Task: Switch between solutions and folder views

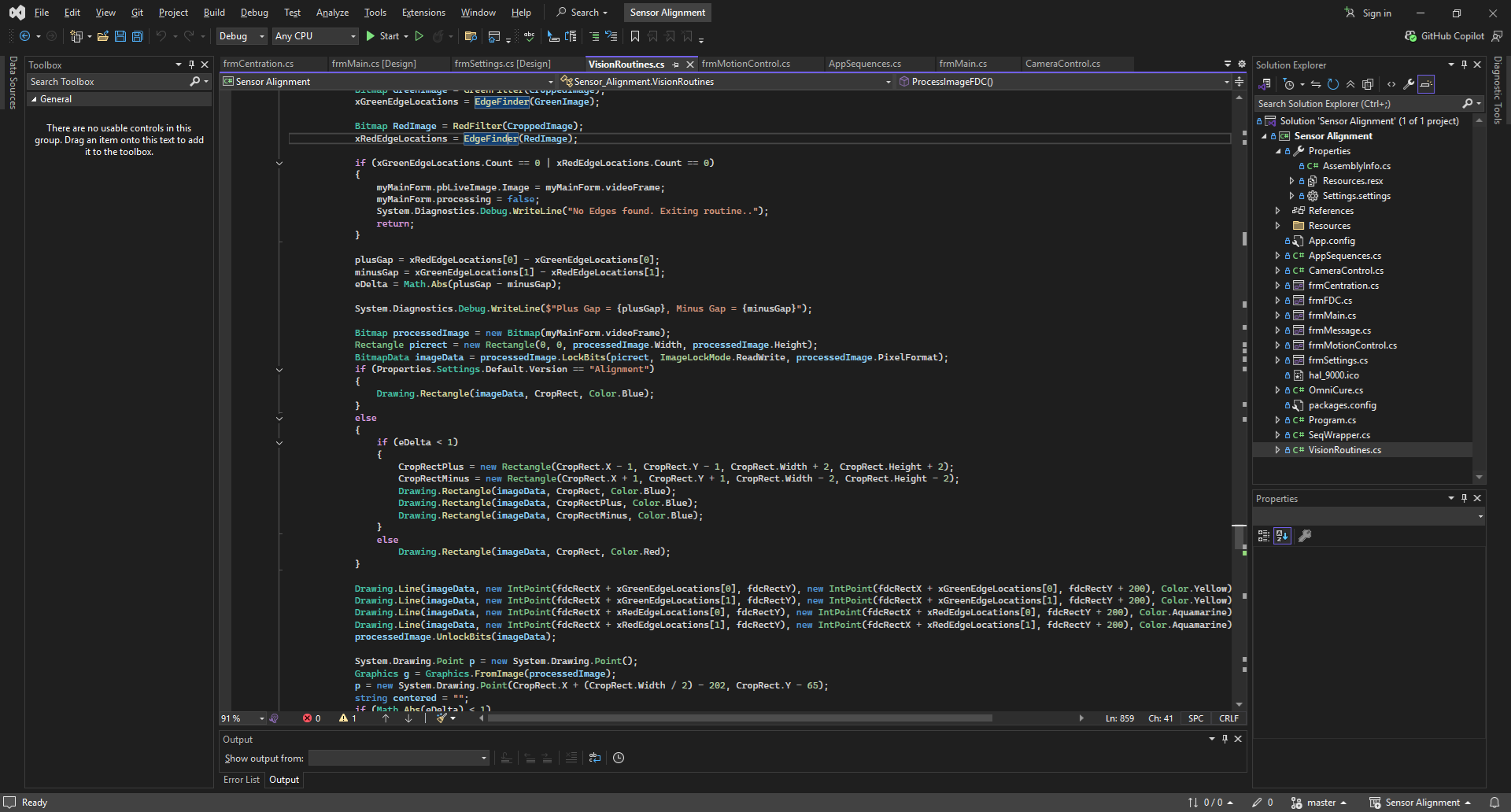Action: tap(1265, 84)
